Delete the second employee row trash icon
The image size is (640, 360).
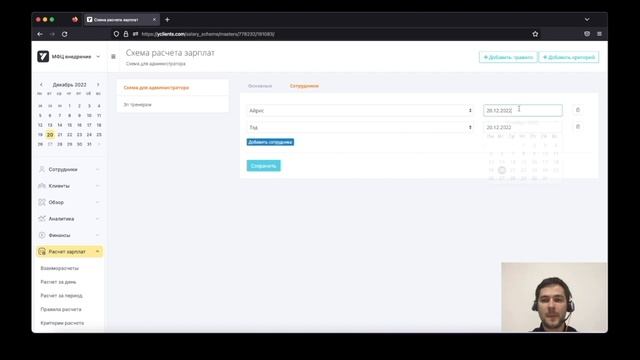click(578, 127)
